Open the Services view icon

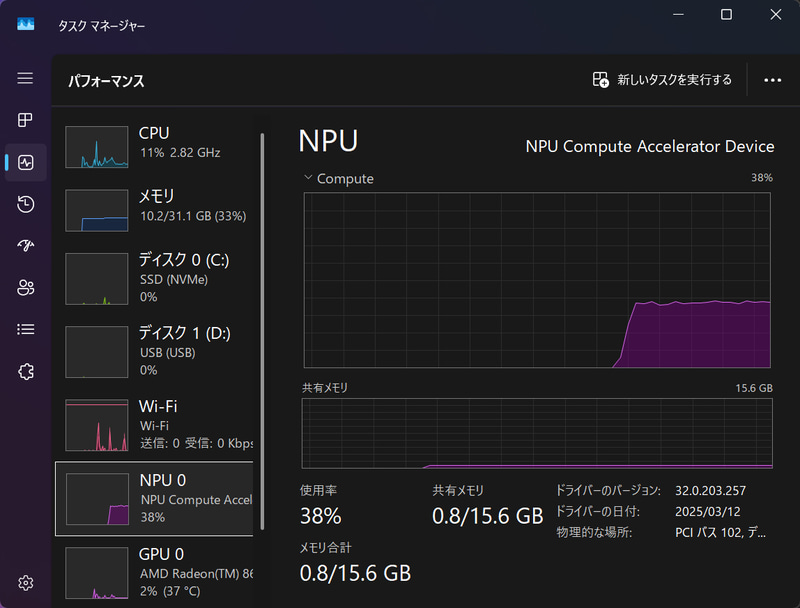click(x=25, y=371)
